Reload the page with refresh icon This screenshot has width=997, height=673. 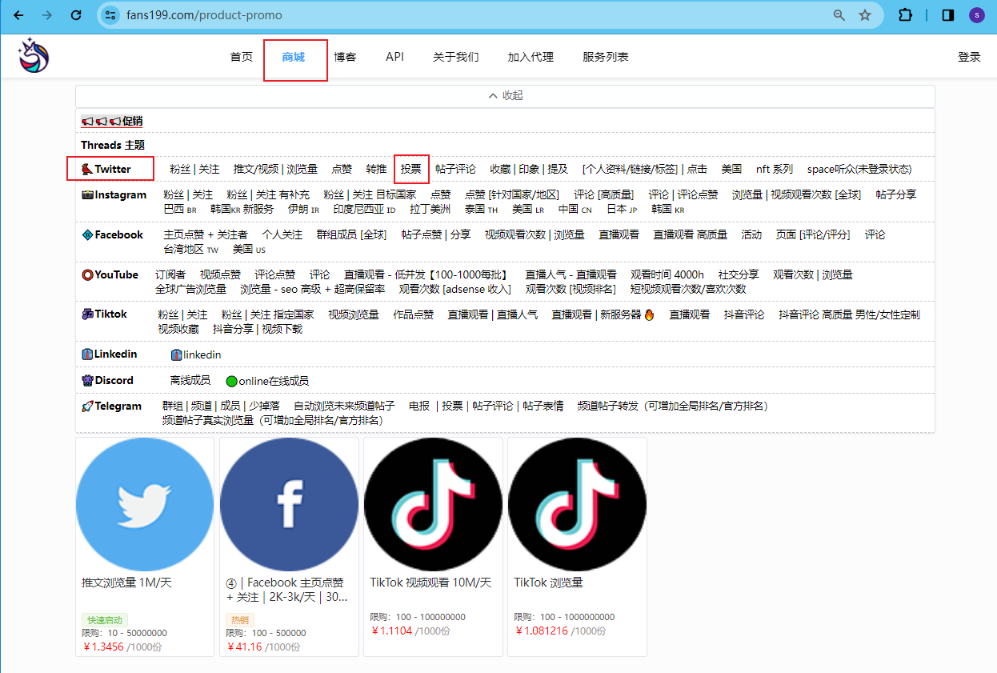76,15
